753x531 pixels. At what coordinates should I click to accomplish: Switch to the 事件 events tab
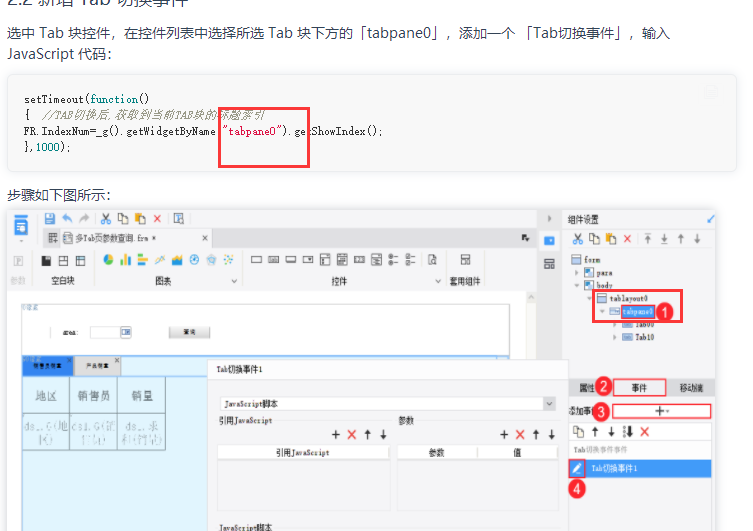click(x=639, y=387)
